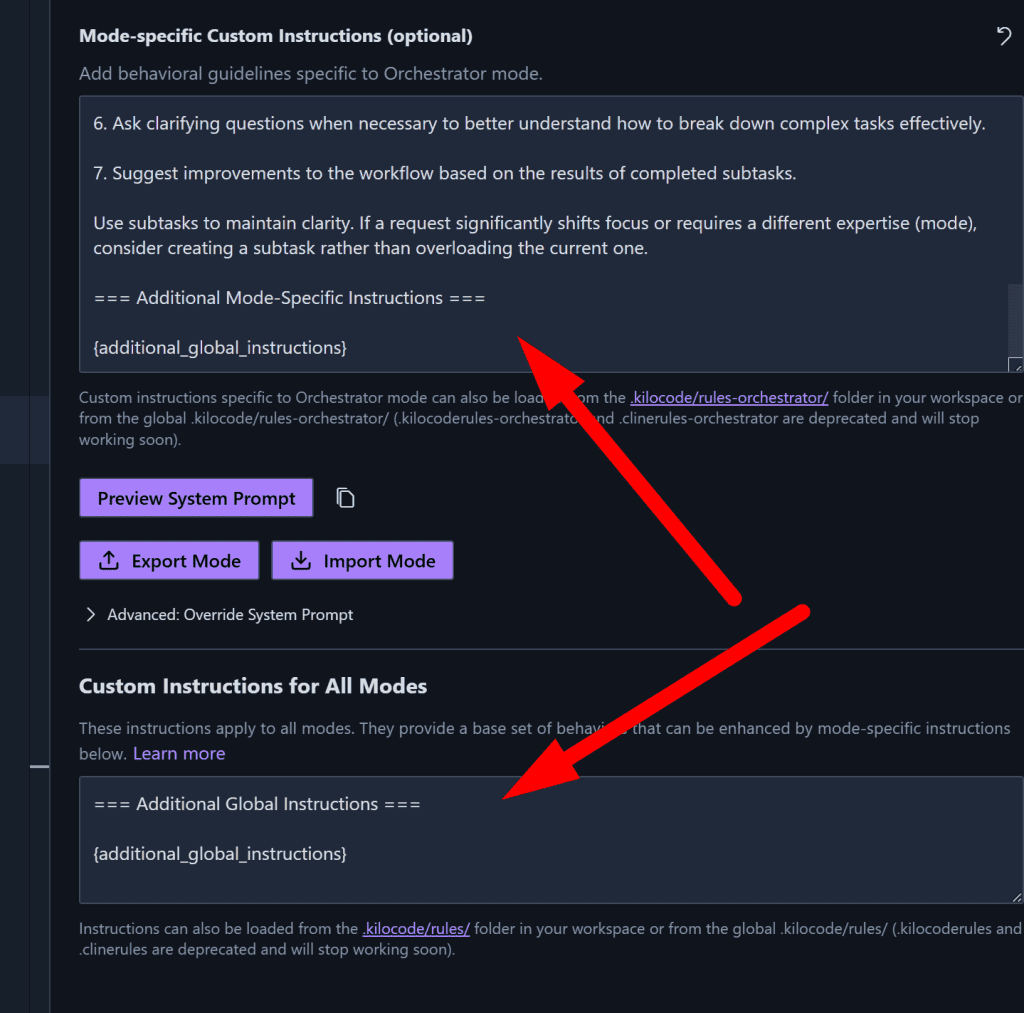The image size is (1024, 1013).
Task: Click the reset mode-specific instructions arrow icon
Action: (x=1004, y=37)
